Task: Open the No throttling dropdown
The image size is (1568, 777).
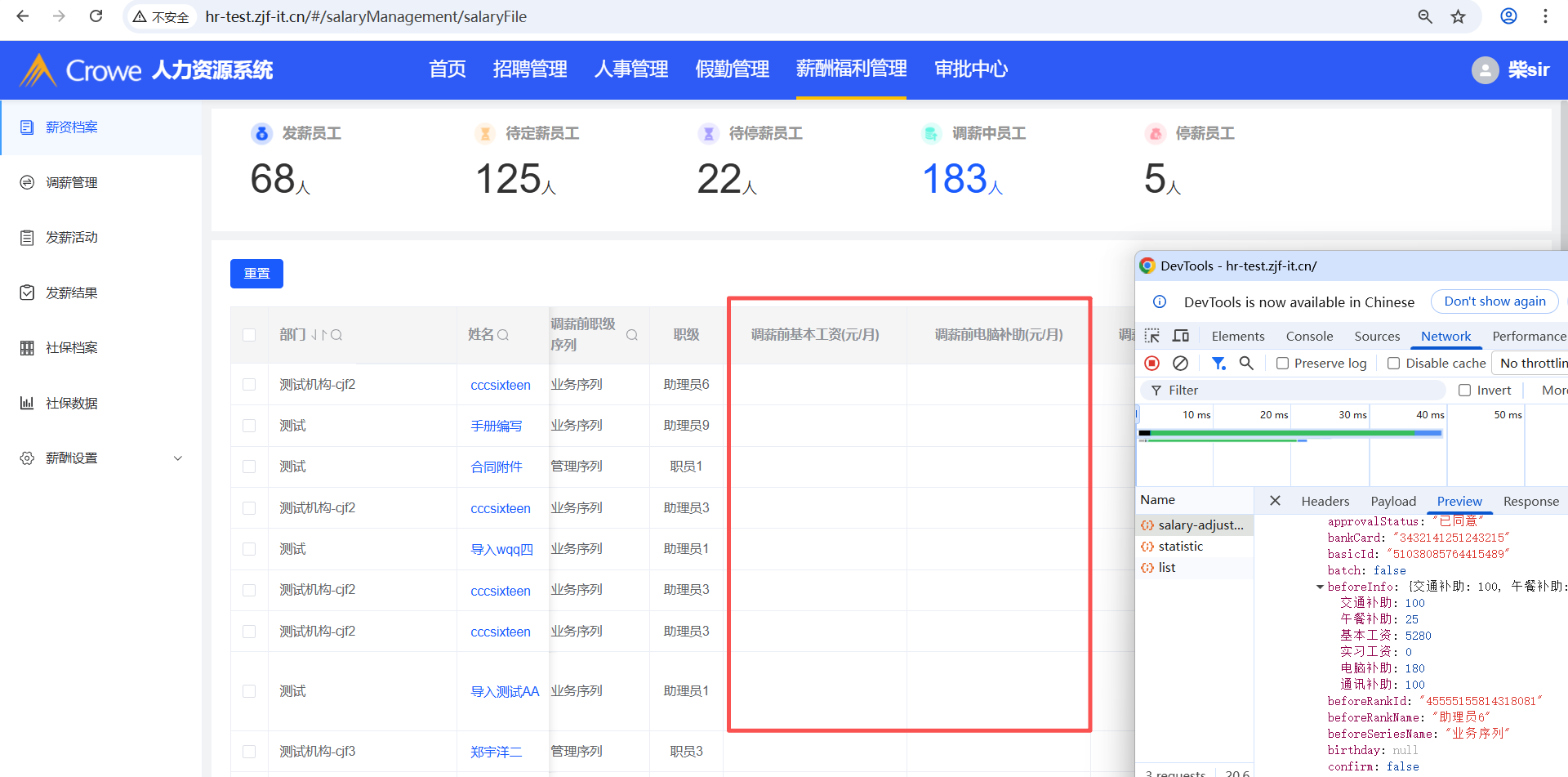Action: [1532, 363]
